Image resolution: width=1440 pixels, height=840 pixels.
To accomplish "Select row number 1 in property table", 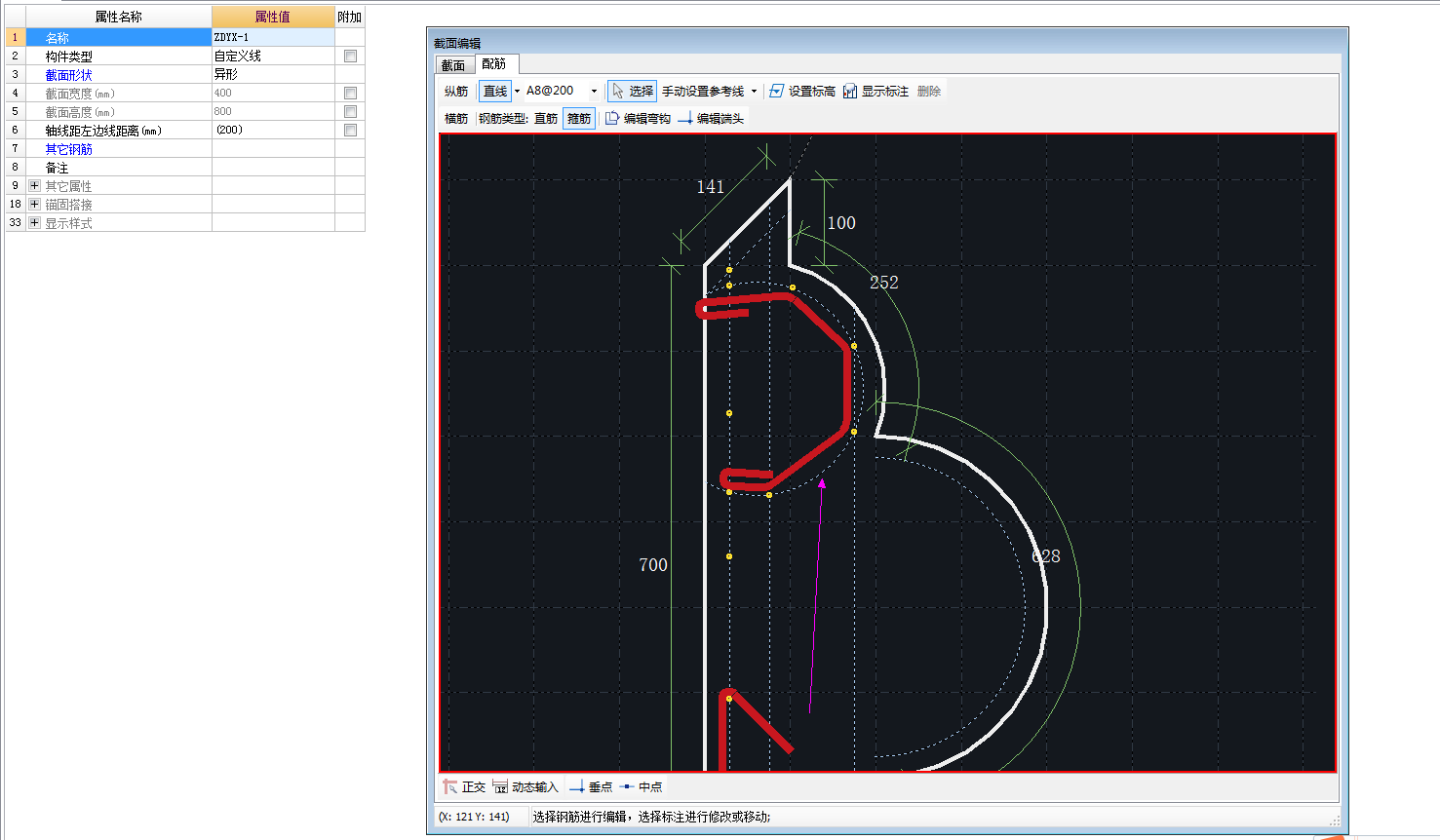I will coord(15,37).
